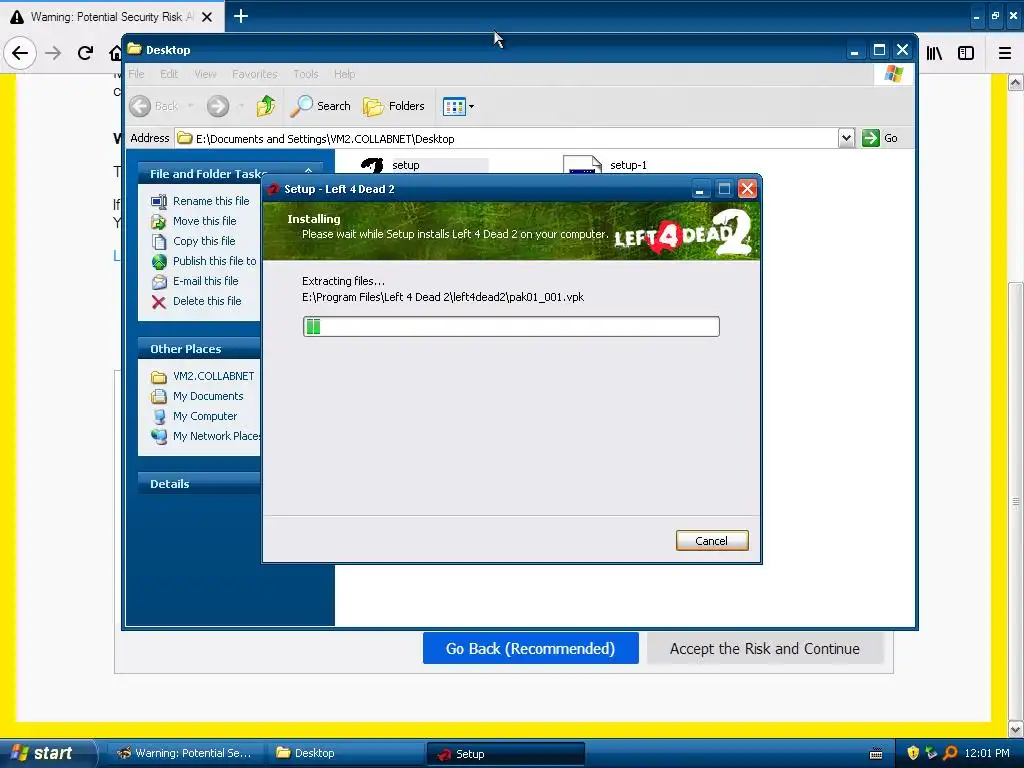Open the Help menu in Explorer
Image resolution: width=1024 pixels, height=768 pixels.
(345, 74)
